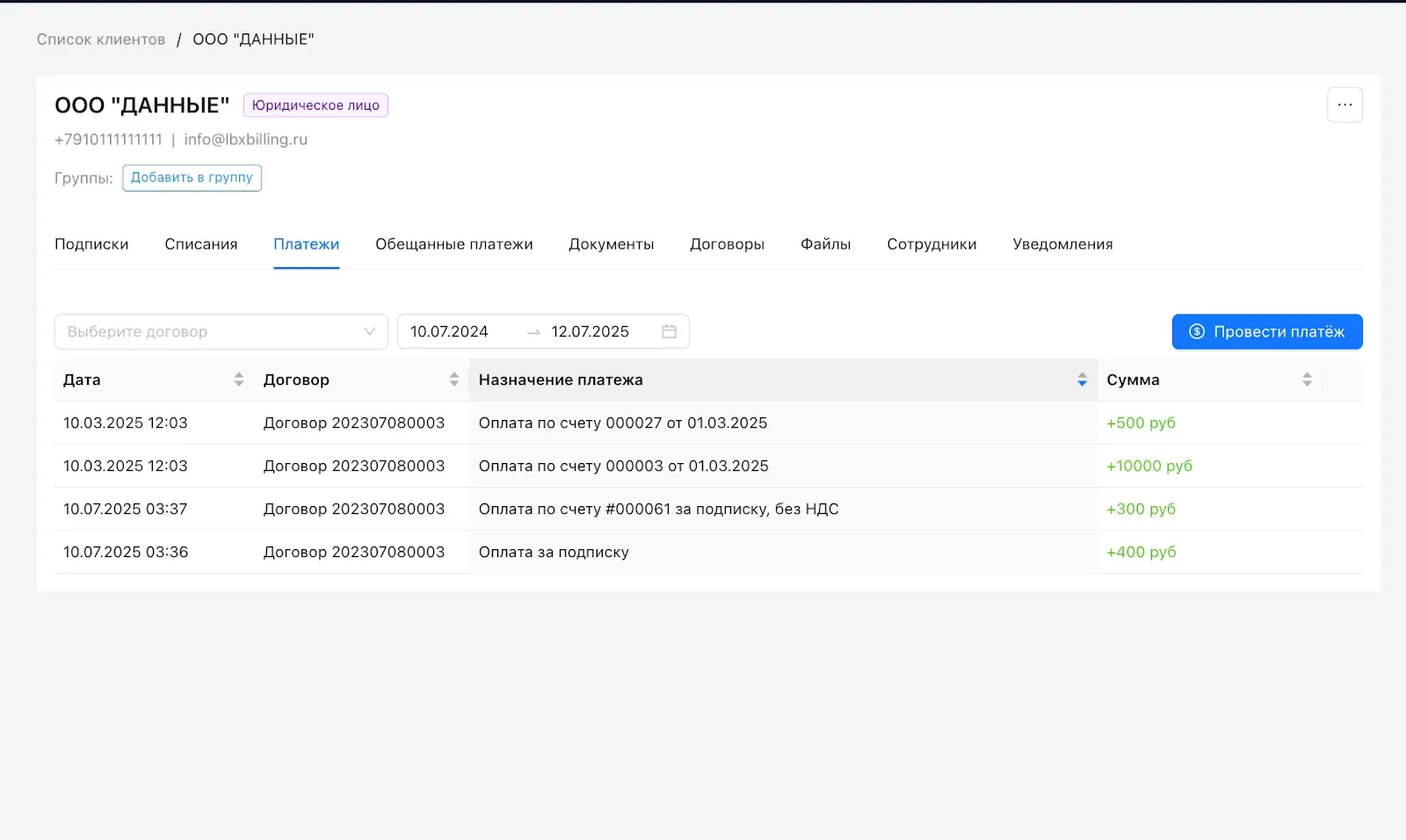Select row Оплата по счету 000027

tap(708, 423)
